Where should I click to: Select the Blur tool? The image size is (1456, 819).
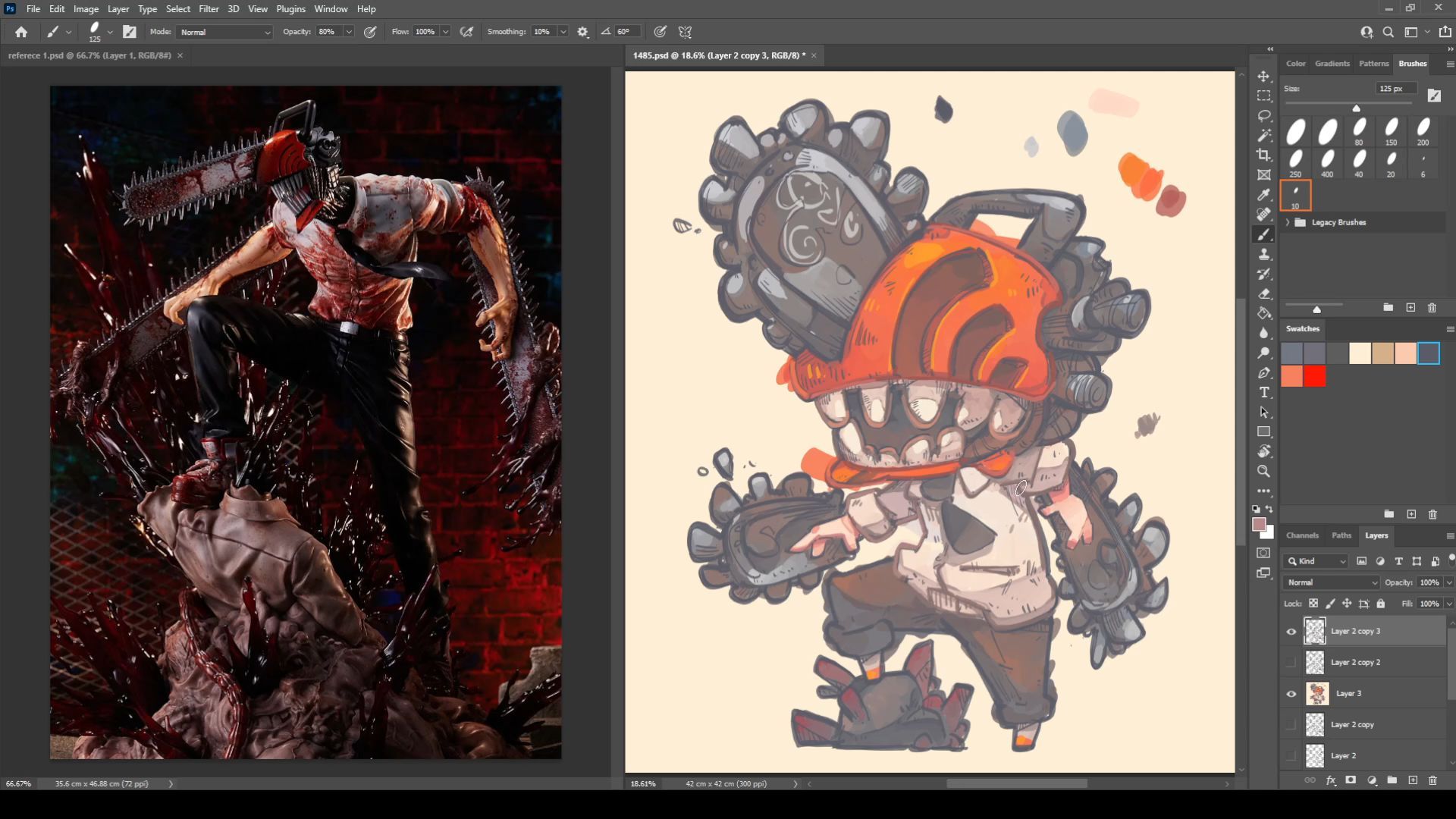1263,334
